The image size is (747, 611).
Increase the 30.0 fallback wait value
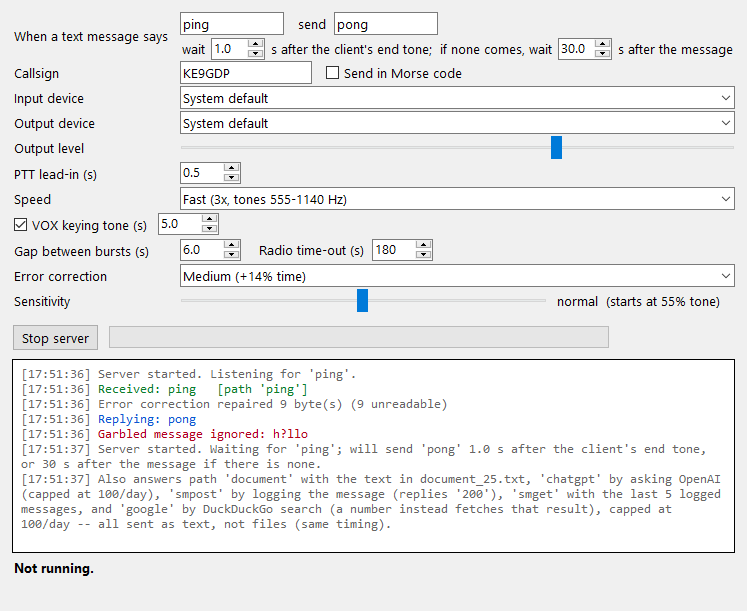coord(603,44)
